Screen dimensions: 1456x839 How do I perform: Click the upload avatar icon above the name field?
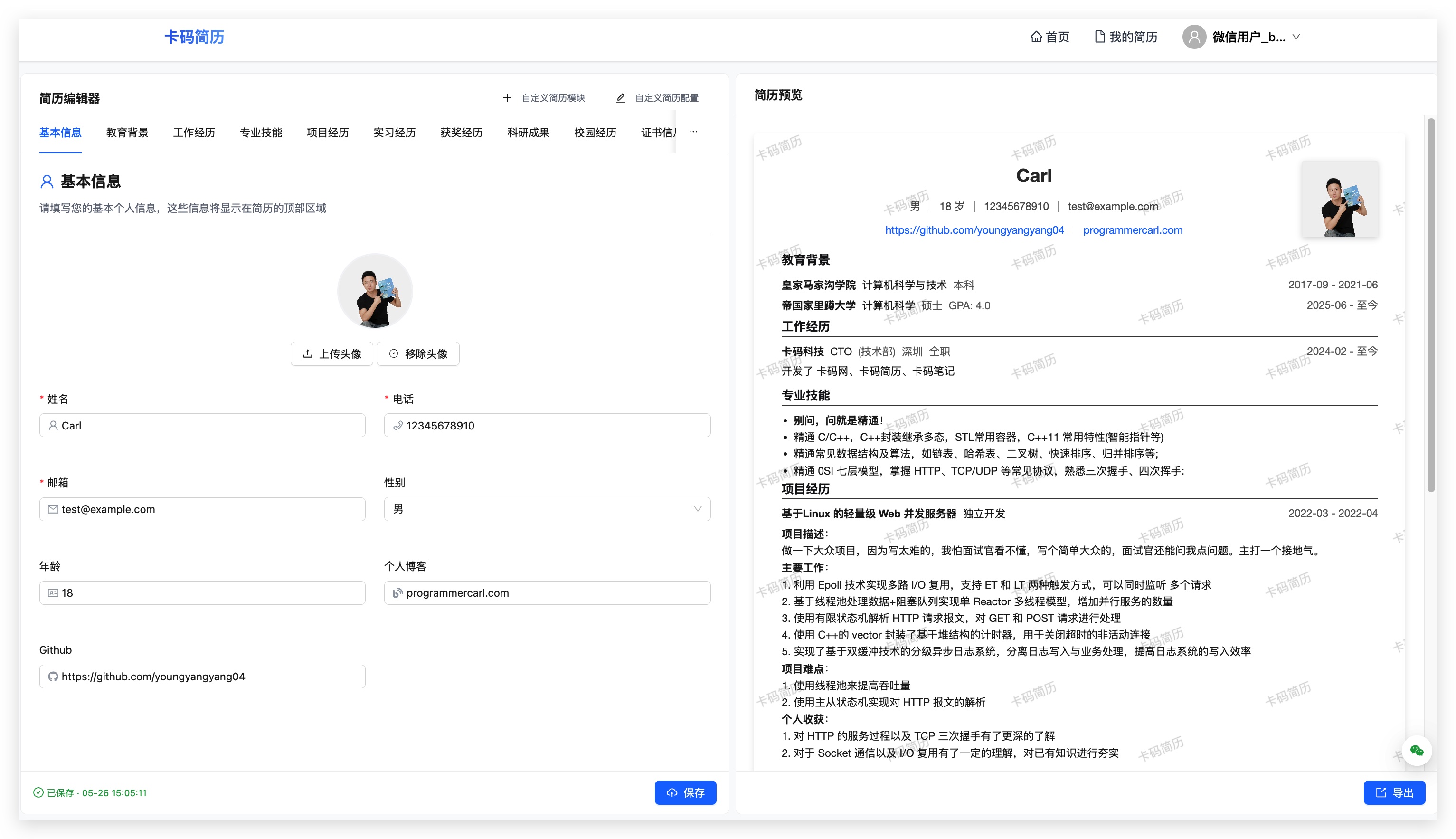click(309, 354)
